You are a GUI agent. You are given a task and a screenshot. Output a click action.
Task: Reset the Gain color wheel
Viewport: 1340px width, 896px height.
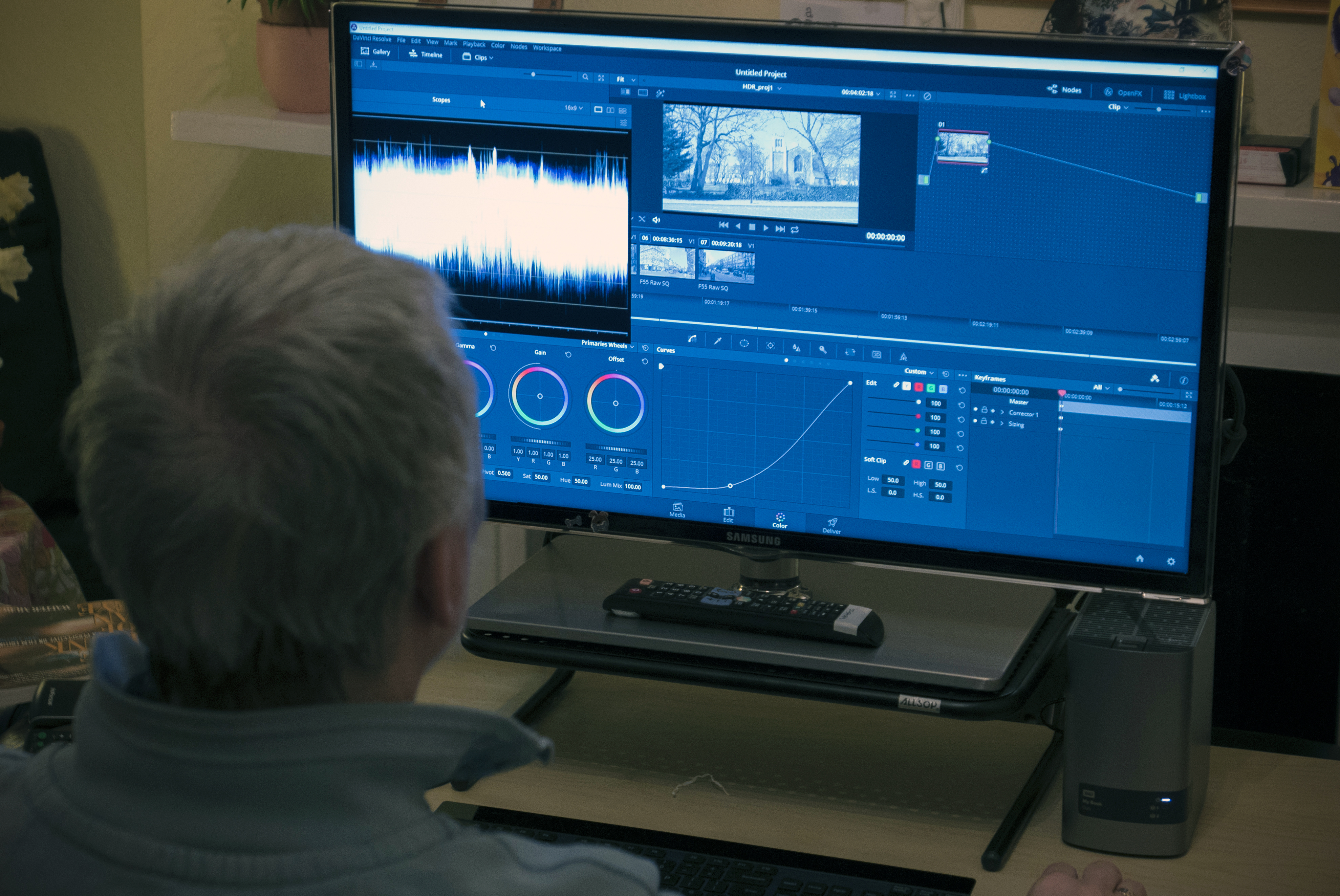point(568,354)
